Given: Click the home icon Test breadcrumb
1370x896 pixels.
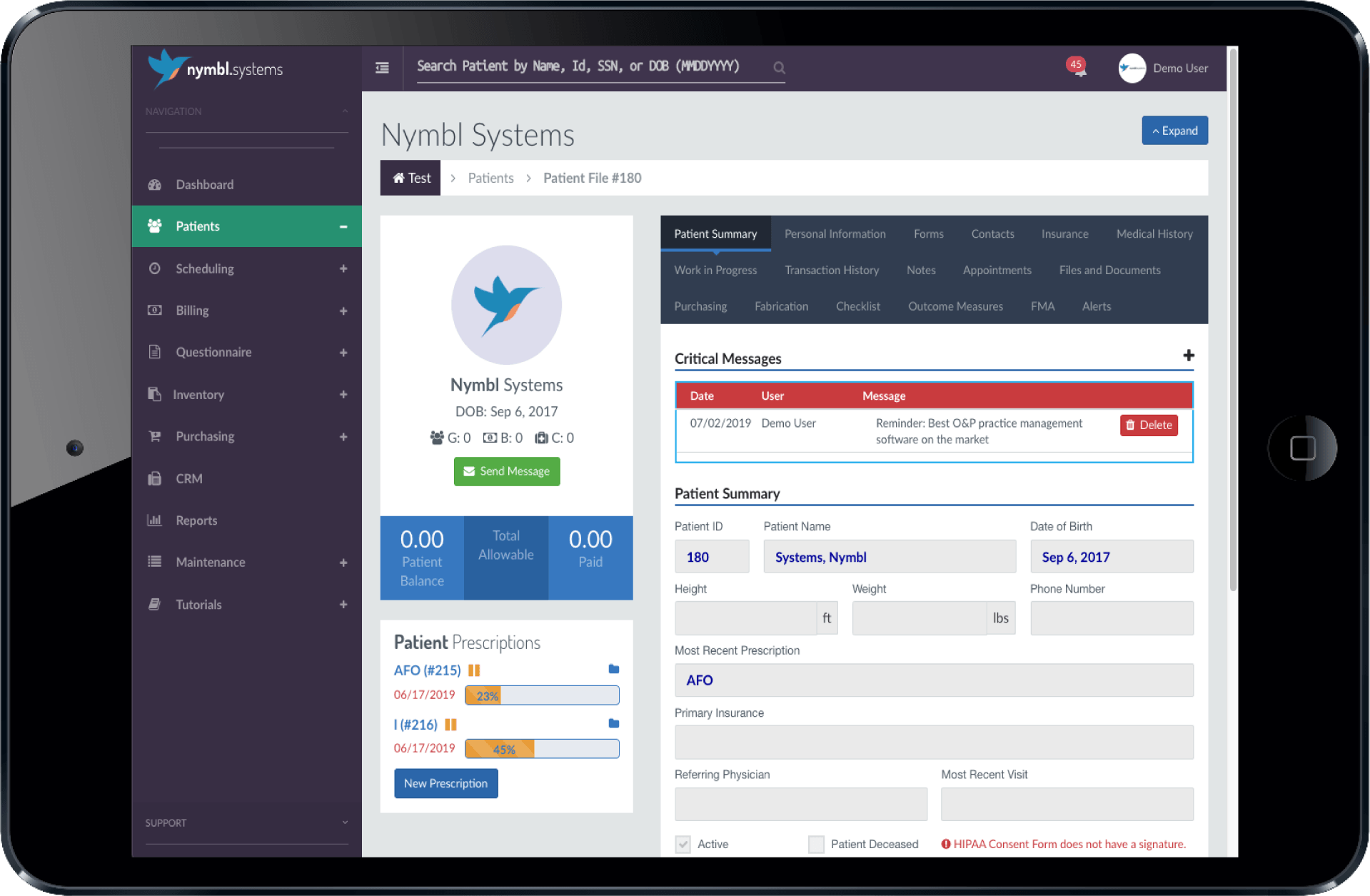Looking at the screenshot, I should 411,178.
